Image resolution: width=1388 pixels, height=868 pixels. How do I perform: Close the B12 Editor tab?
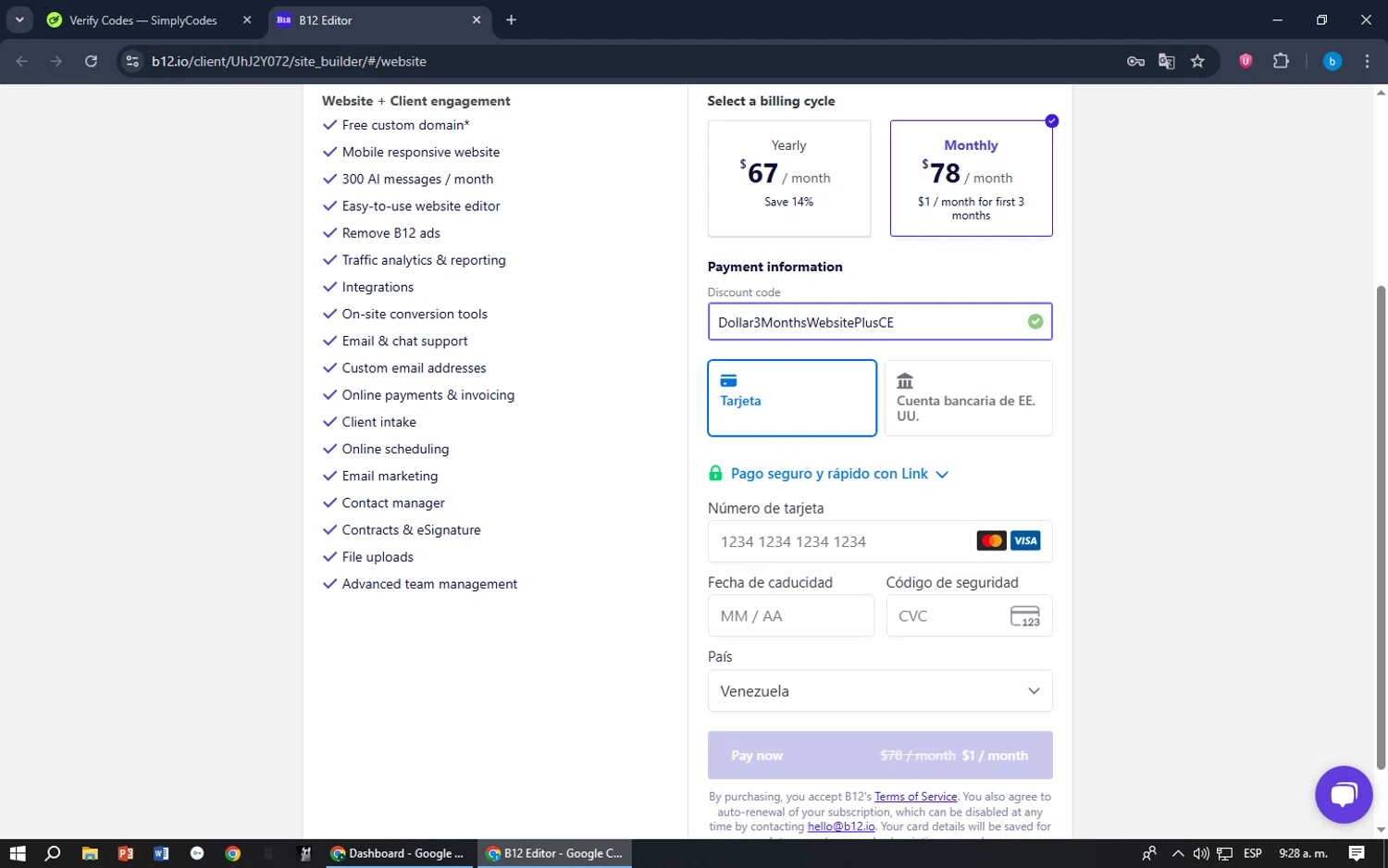point(477,19)
